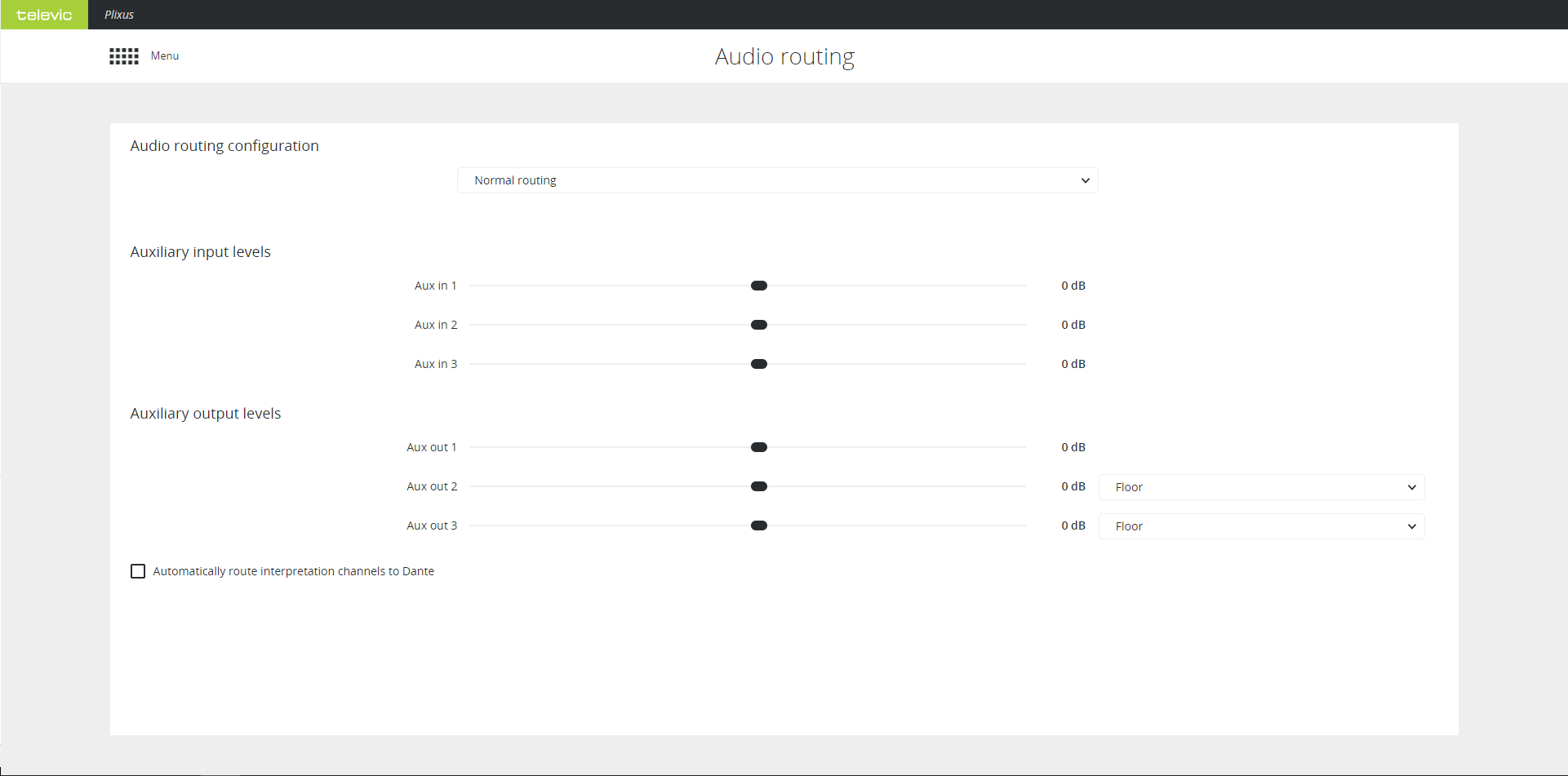Open the Menu grid icon
The height and width of the screenshot is (776, 1568).
click(124, 56)
